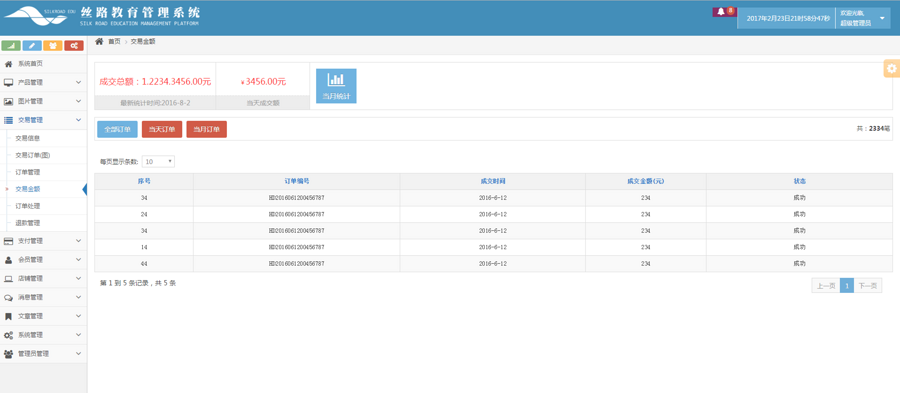Expand 图片管理 menu chevron
900x393 pixels.
pyautogui.click(x=79, y=102)
